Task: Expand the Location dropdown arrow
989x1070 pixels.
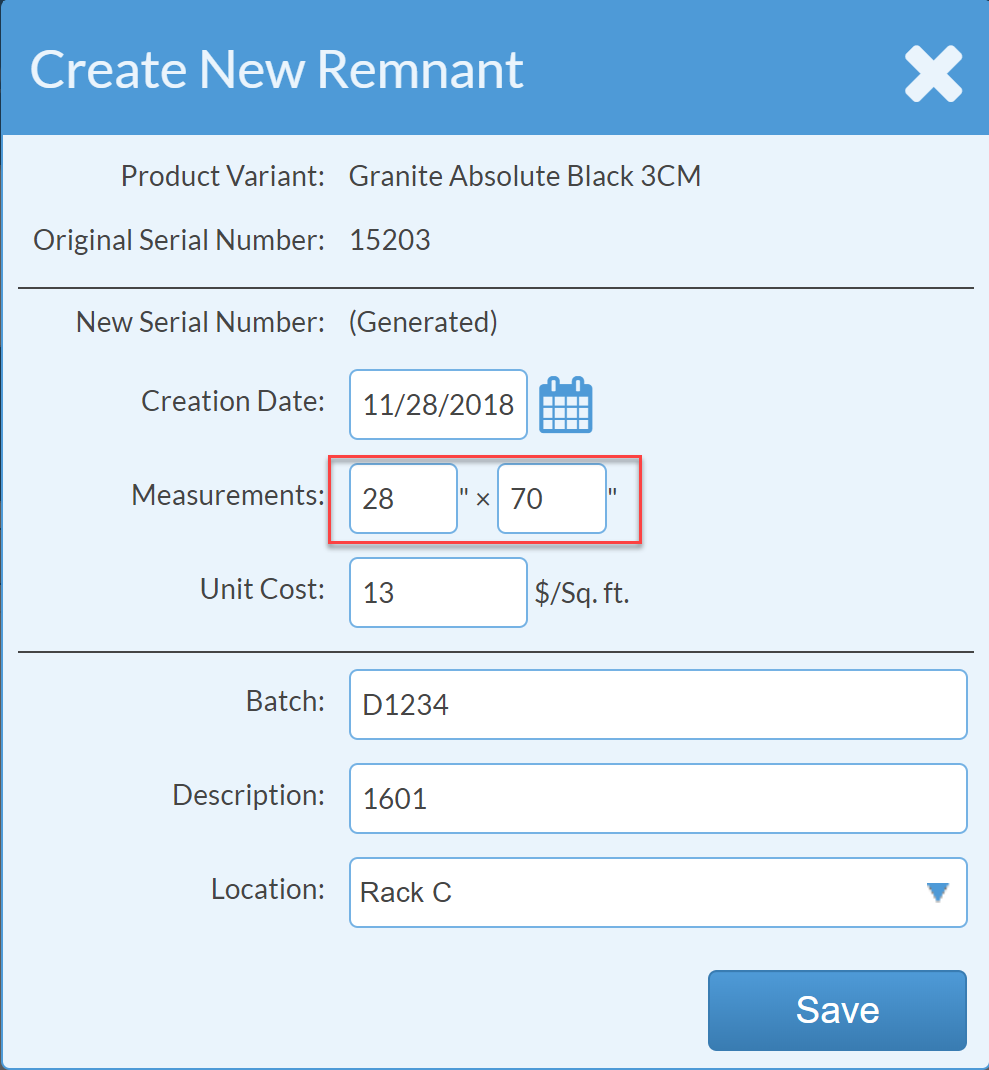Action: click(x=937, y=892)
